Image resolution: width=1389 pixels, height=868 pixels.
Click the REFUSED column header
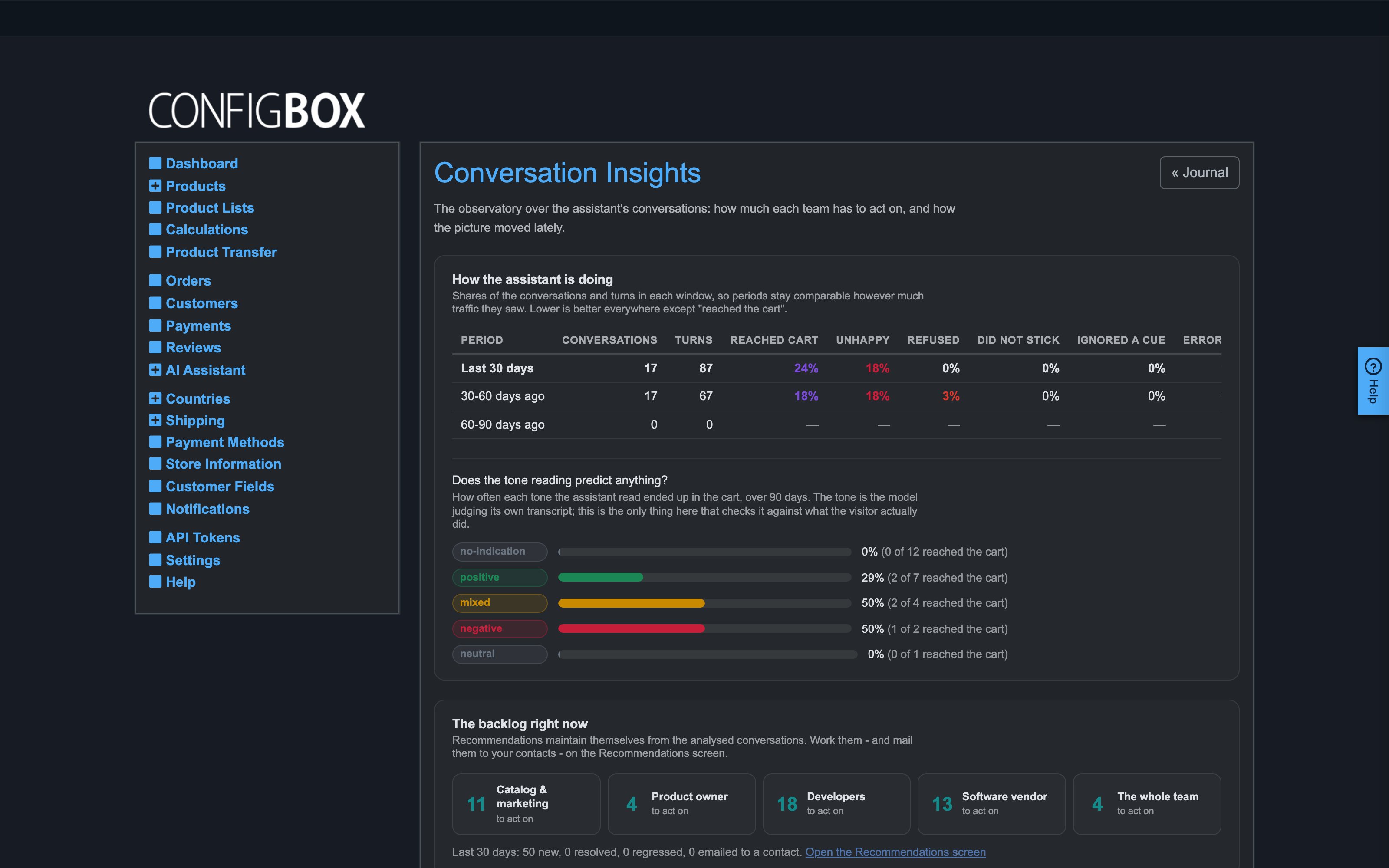pos(933,340)
